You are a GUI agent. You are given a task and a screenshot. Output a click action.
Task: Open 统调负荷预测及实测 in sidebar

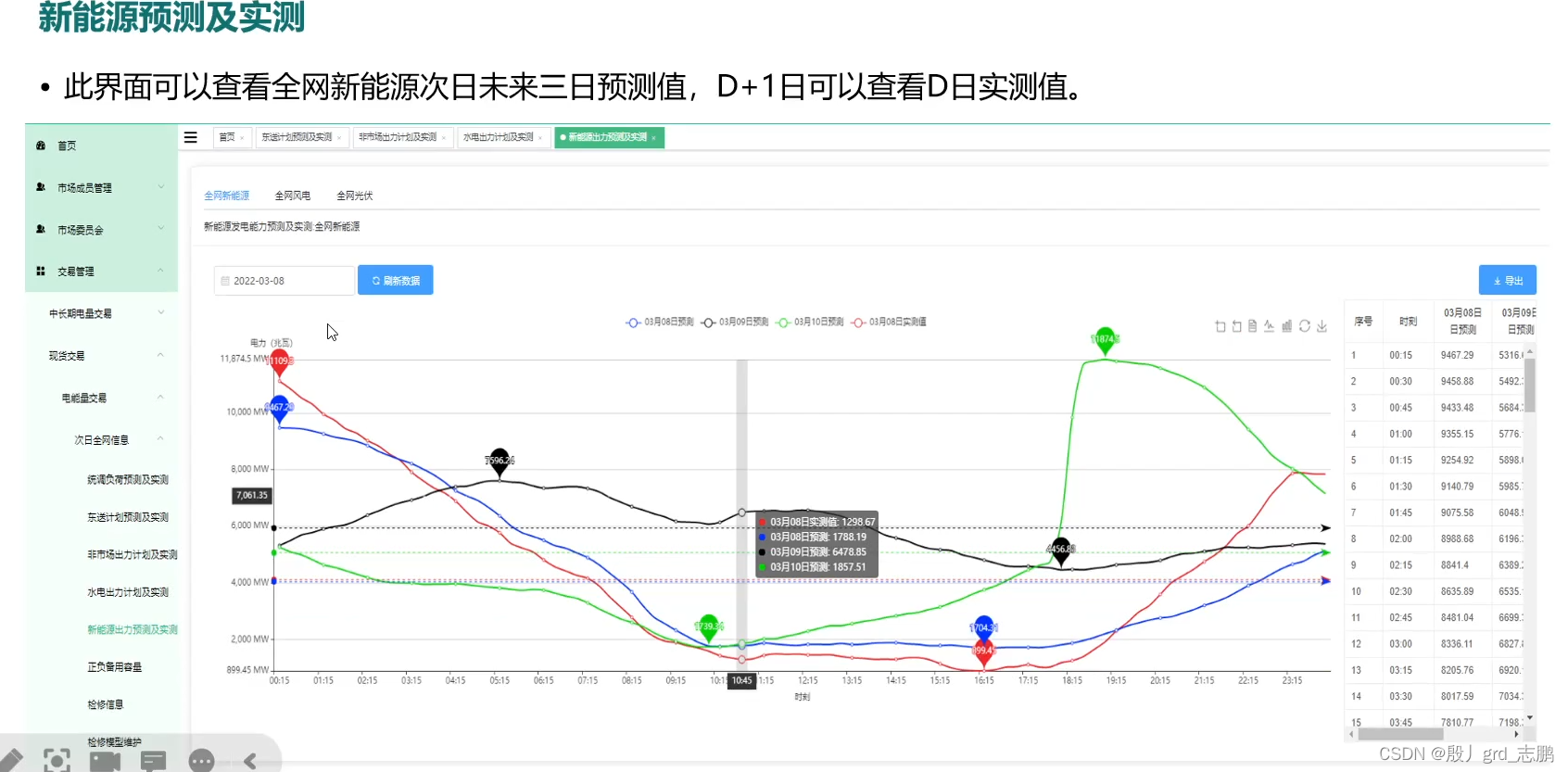coord(128,480)
